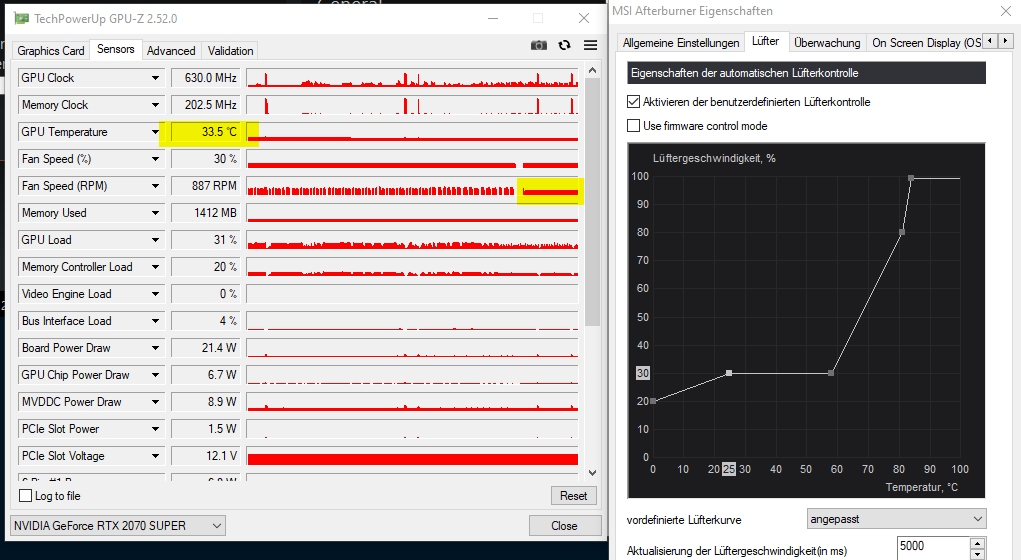The image size is (1021, 560).
Task: Click the Memory Used value 1412 MB
Action: click(206, 213)
